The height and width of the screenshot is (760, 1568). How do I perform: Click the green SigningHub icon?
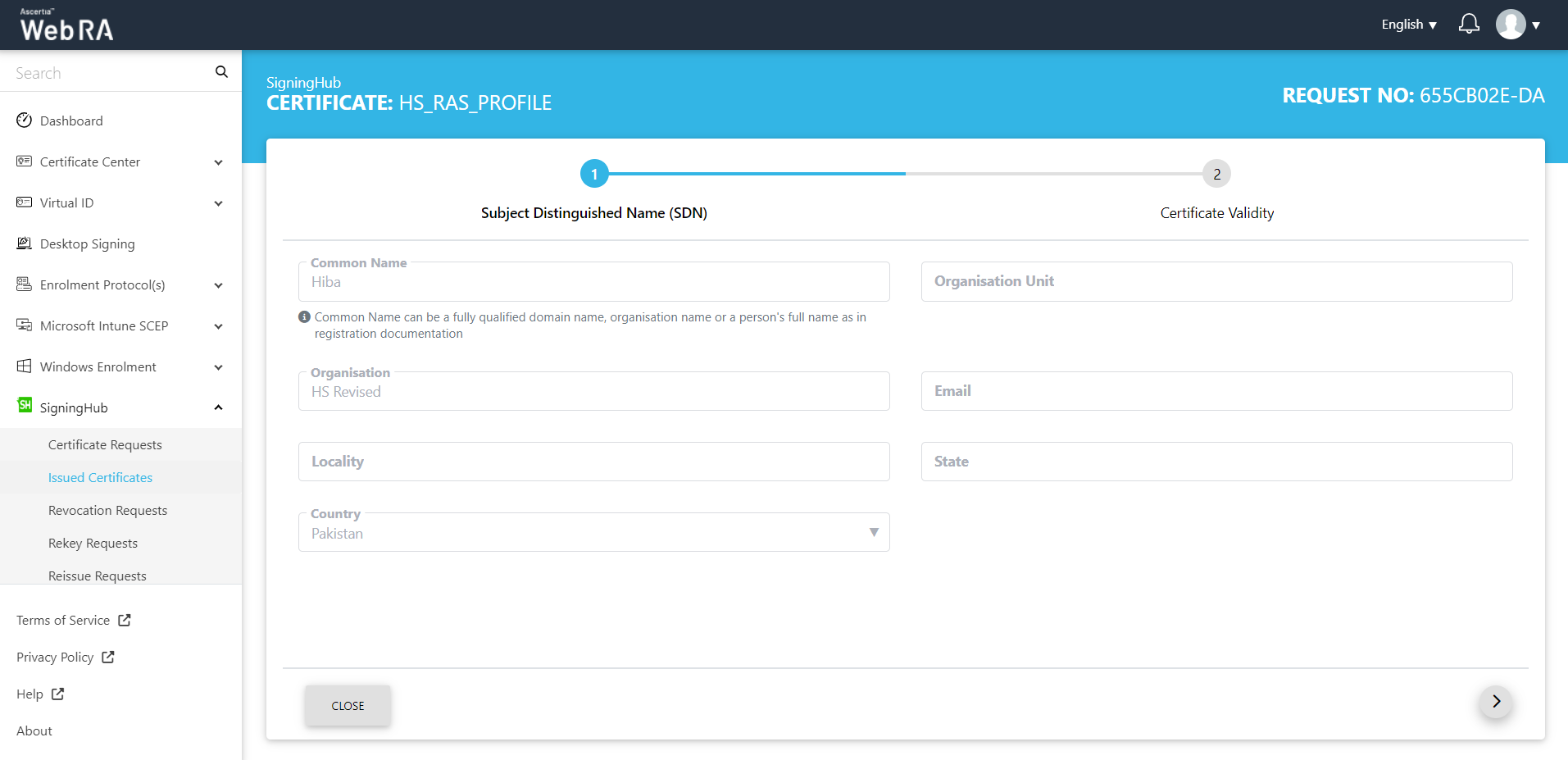click(25, 406)
